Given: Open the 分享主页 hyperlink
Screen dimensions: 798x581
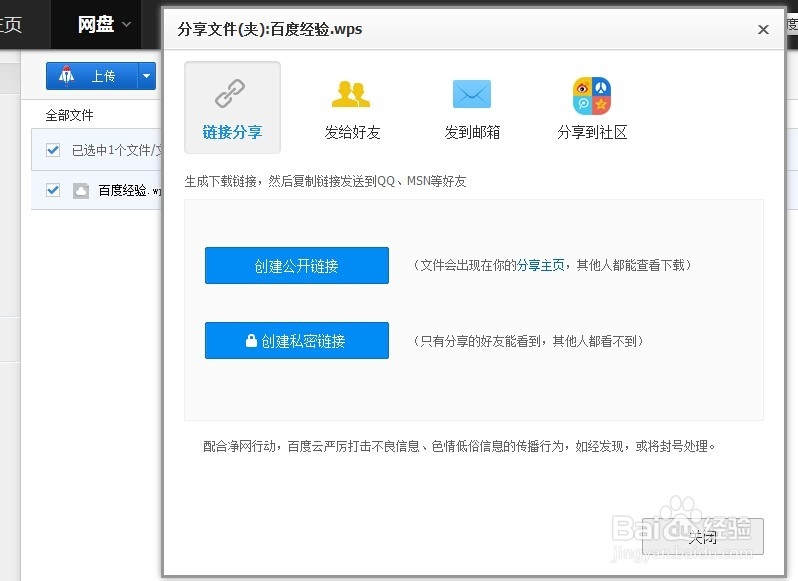Looking at the screenshot, I should click(540, 265).
